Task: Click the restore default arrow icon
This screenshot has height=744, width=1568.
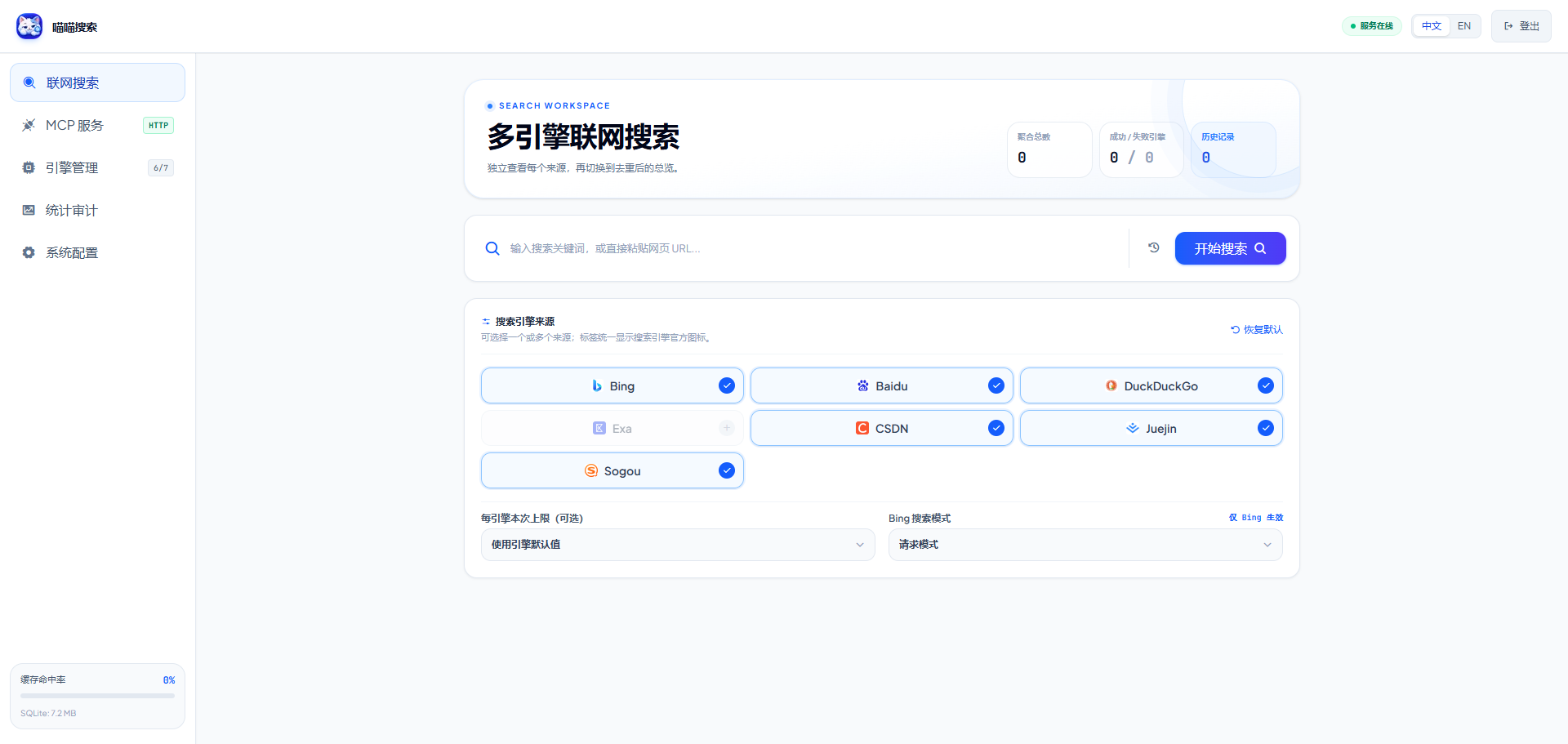Action: 1236,330
